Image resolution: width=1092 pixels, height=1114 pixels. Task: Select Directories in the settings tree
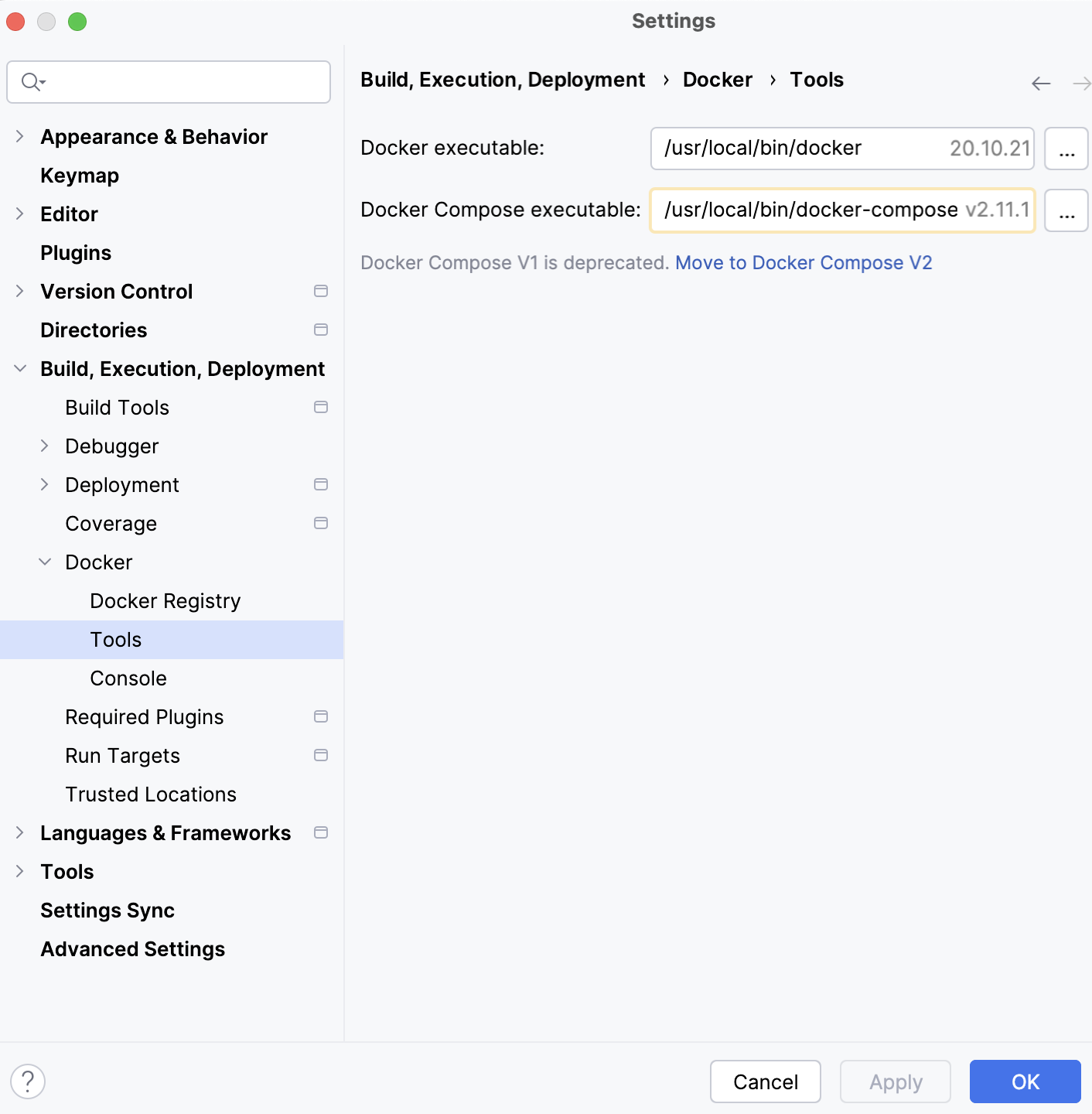click(94, 330)
